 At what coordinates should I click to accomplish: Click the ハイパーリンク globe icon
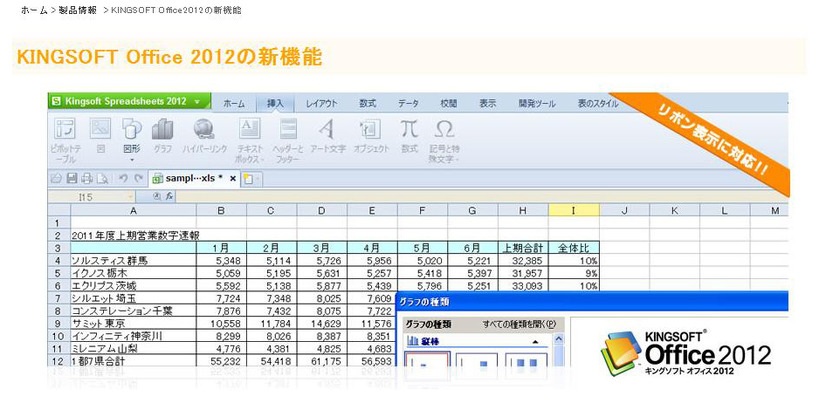coord(204,136)
